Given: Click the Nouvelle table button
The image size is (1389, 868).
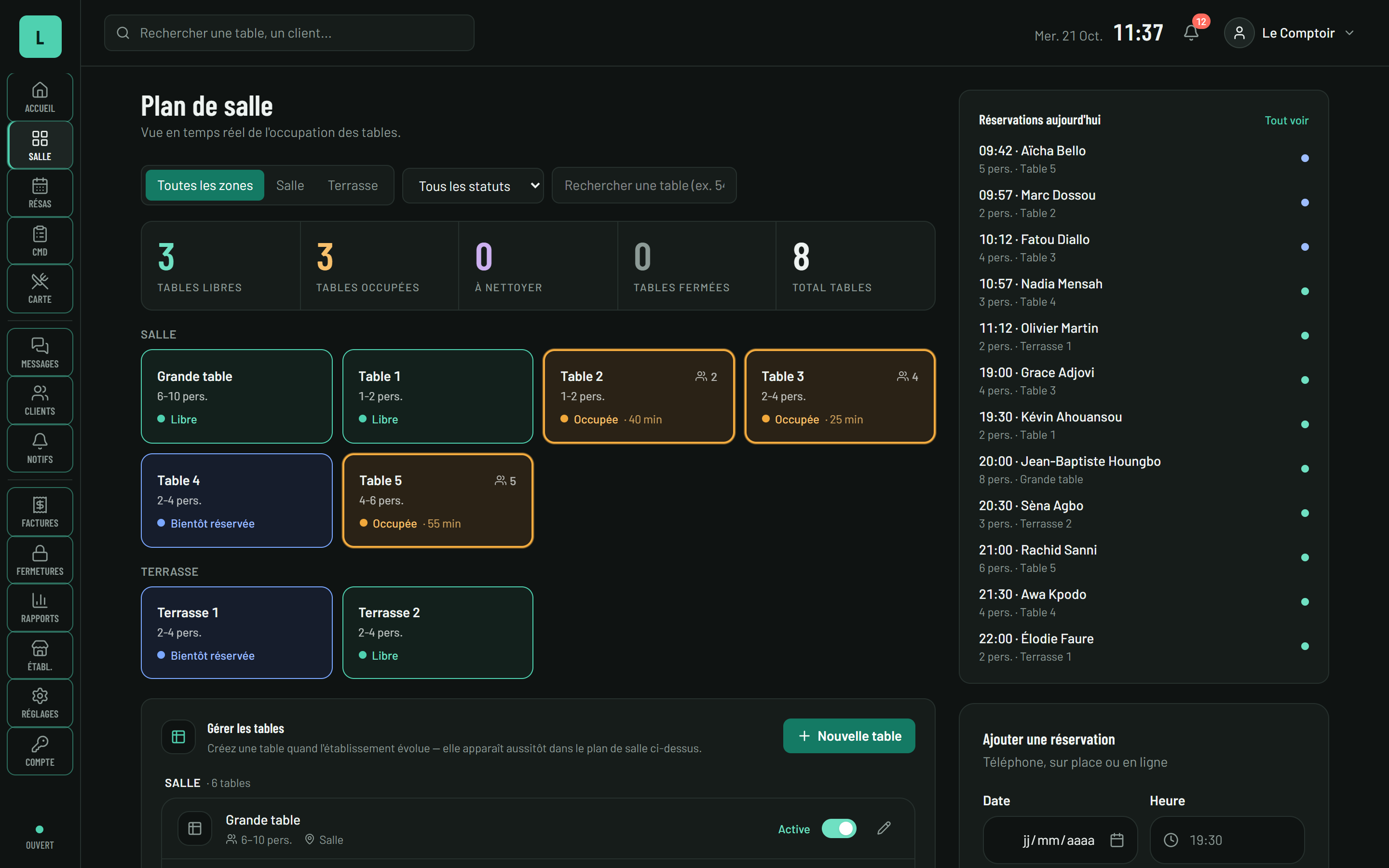Looking at the screenshot, I should coord(849,736).
